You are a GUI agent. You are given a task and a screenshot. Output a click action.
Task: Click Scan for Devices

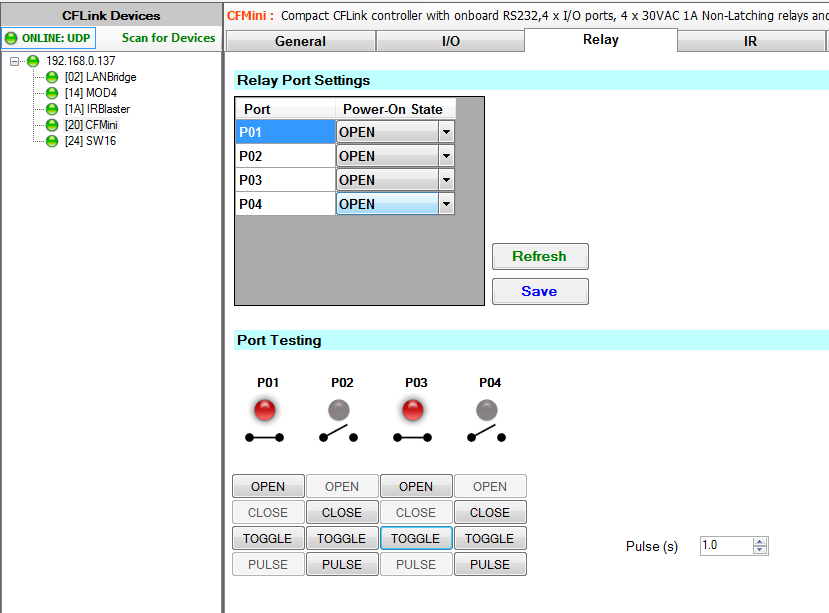click(168, 38)
